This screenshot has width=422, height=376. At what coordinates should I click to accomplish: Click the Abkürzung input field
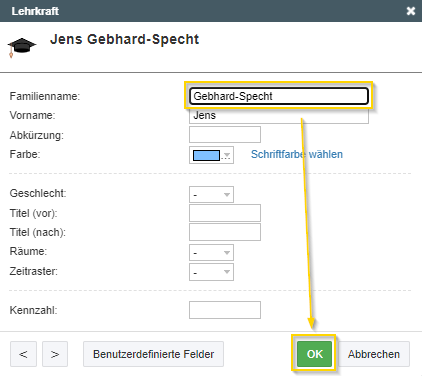pos(225,135)
